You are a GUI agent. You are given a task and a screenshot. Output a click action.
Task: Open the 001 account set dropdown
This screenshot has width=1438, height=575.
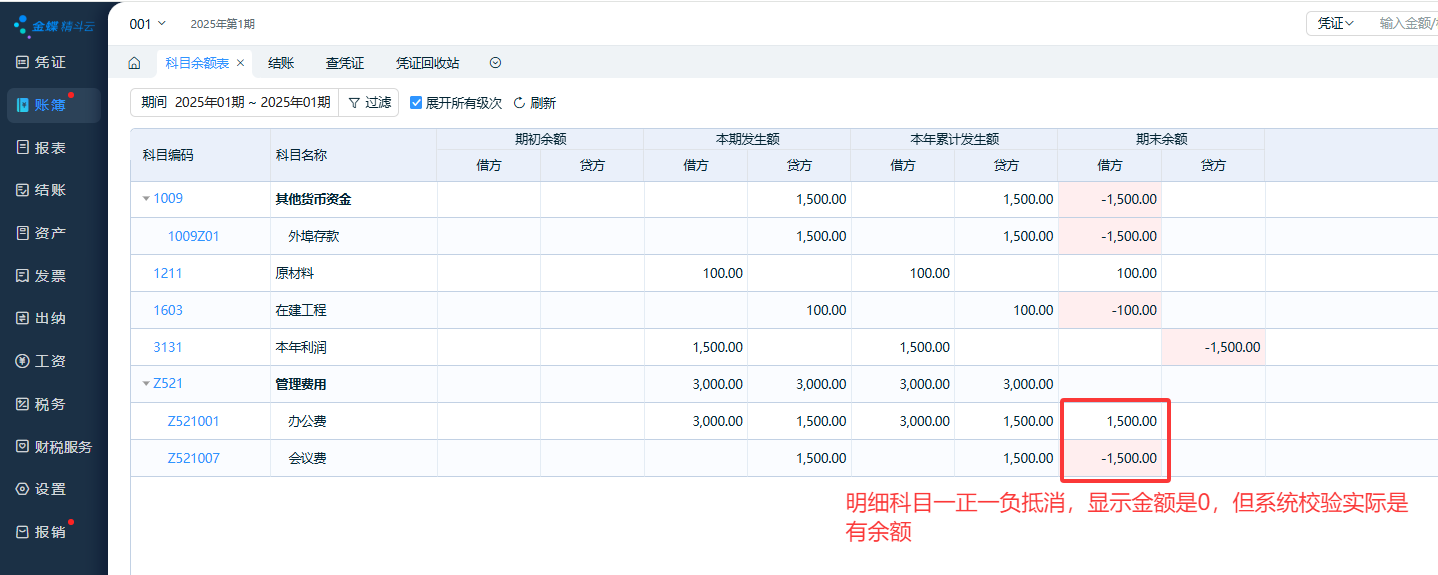point(148,23)
